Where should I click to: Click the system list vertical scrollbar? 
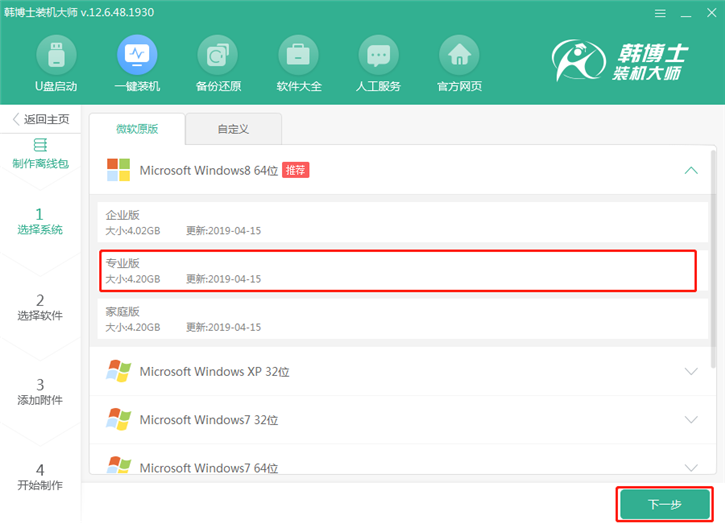713,260
